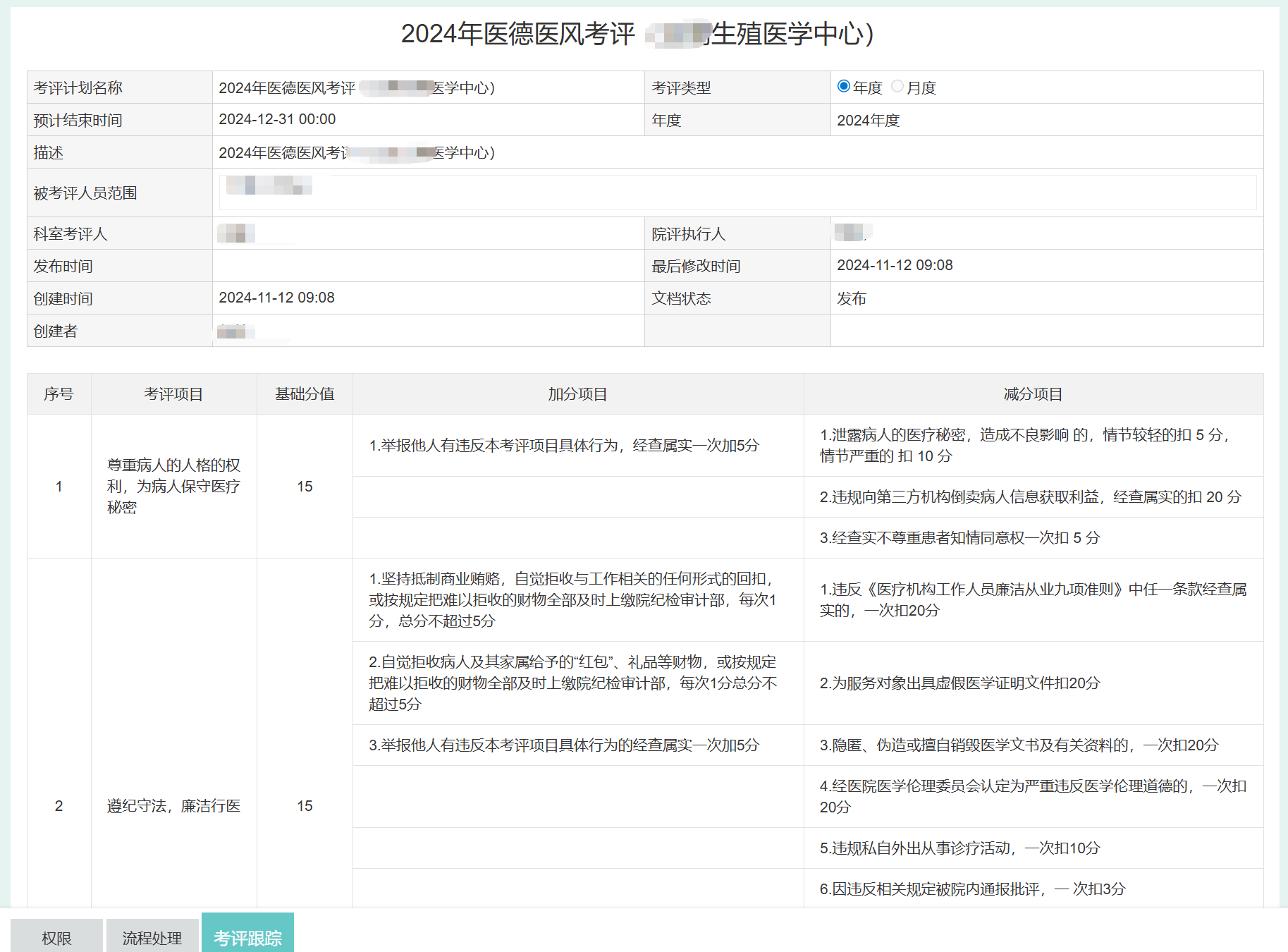Open the 权限 tab
The image size is (1288, 952).
[x=56, y=937]
